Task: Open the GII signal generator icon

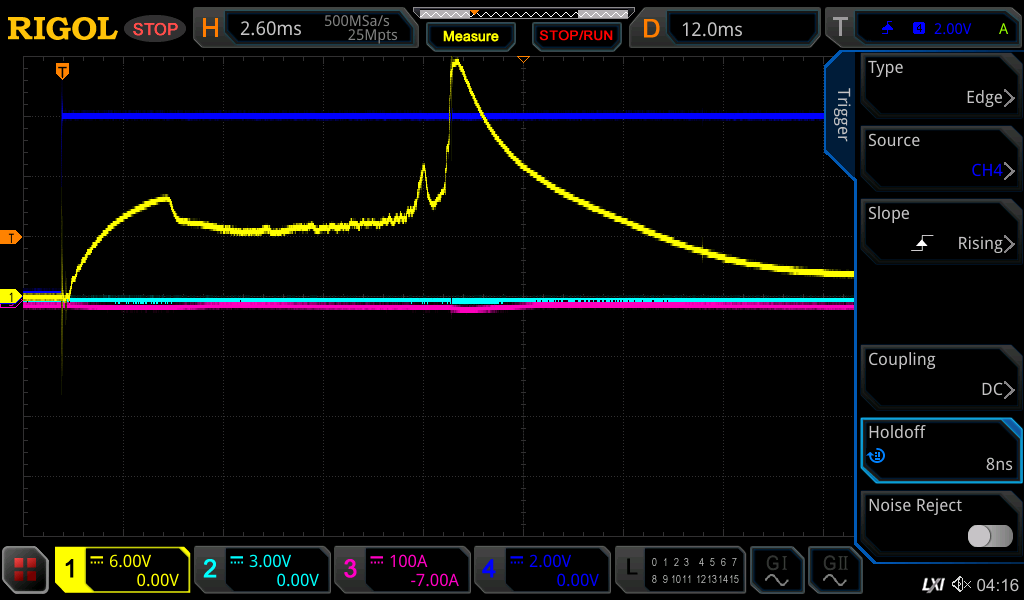Action: (835, 570)
